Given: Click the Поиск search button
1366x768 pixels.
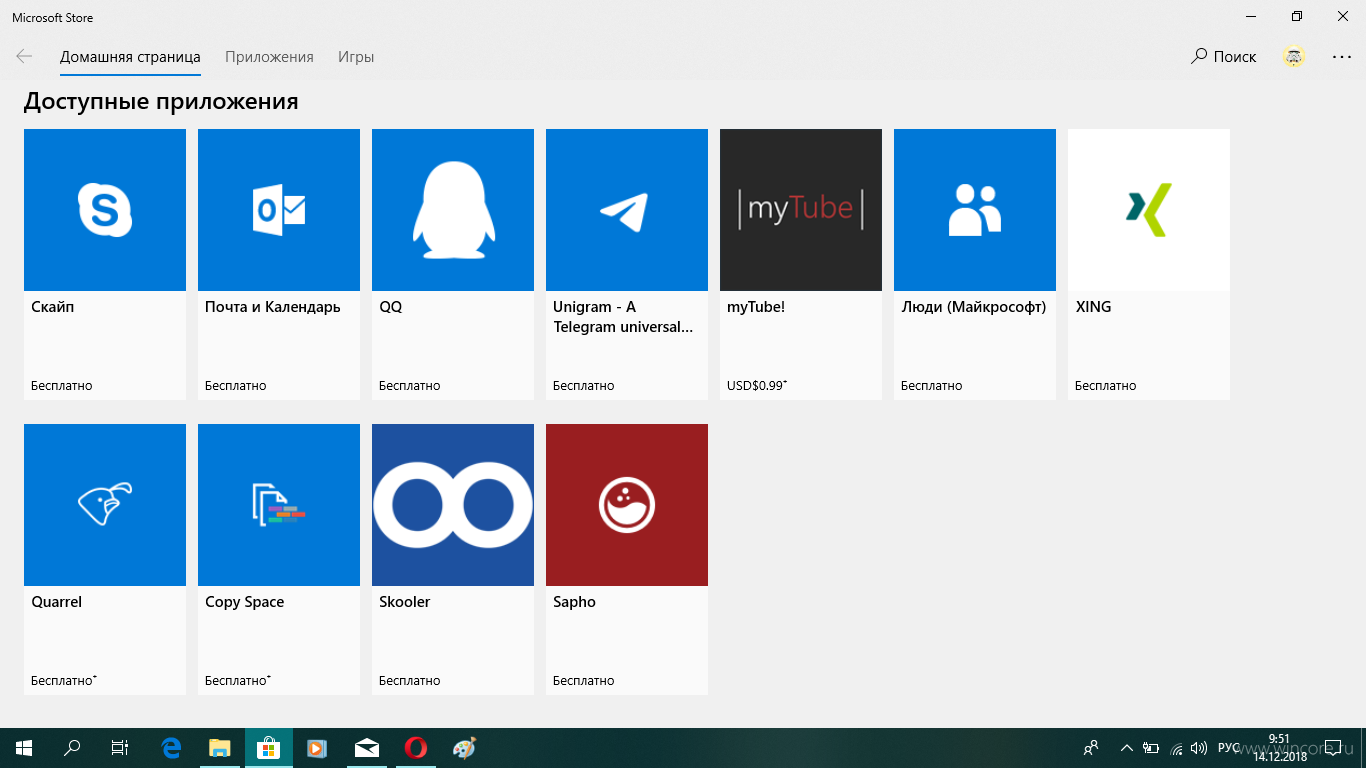Looking at the screenshot, I should click(1223, 57).
